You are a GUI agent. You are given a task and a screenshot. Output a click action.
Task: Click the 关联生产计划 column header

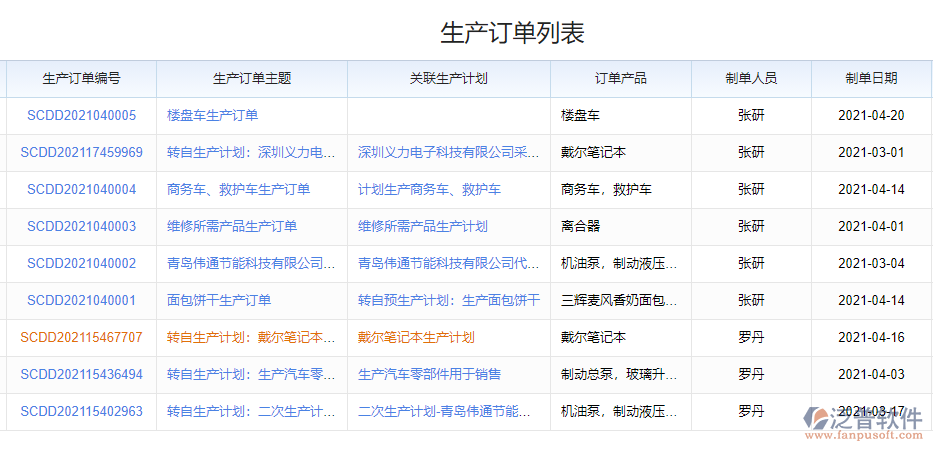(449, 79)
